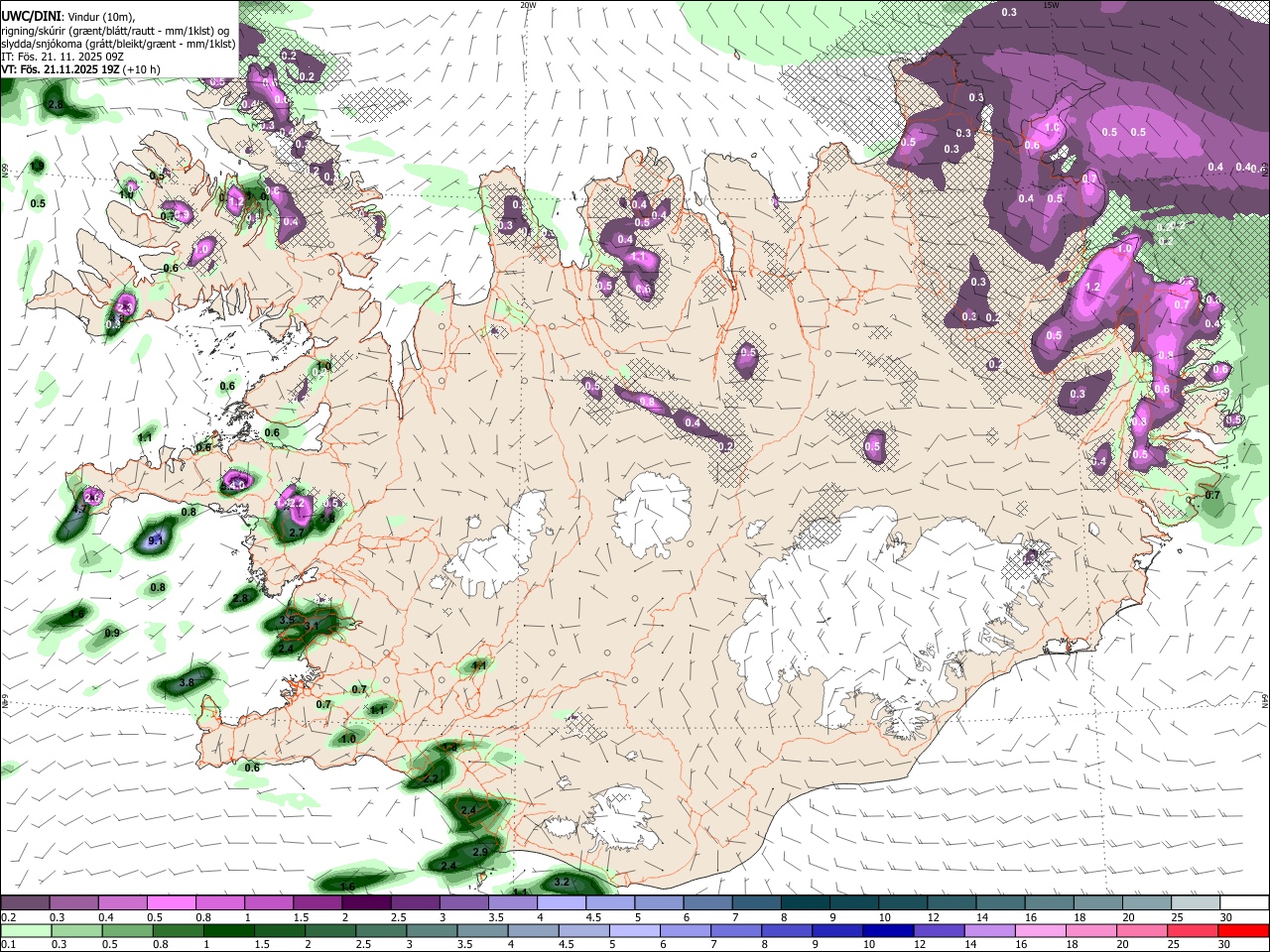Select the medium green 0.8 swatch on rain scale
The height and width of the screenshot is (952, 1270).
click(x=179, y=931)
